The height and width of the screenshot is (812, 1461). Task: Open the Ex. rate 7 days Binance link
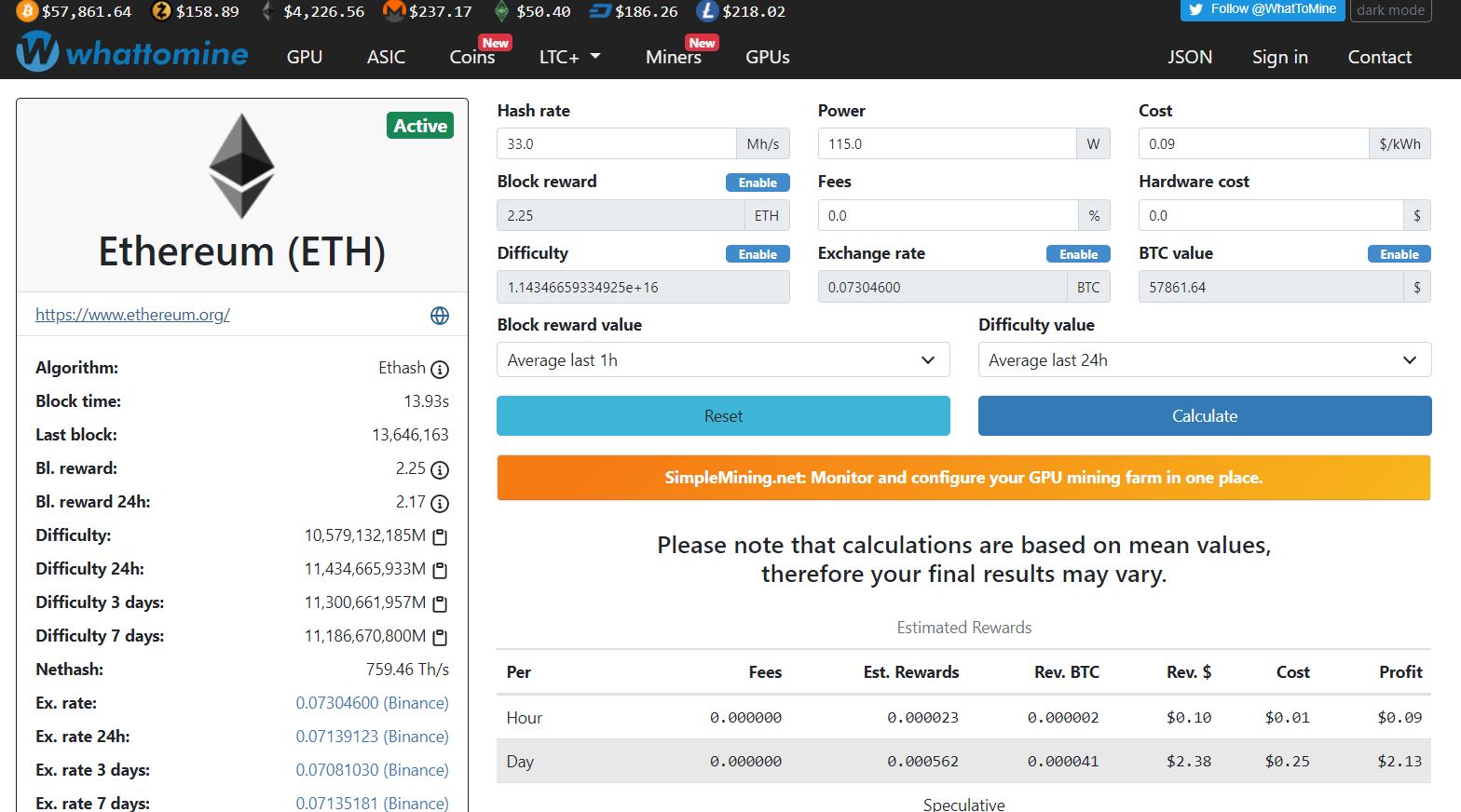click(x=372, y=803)
